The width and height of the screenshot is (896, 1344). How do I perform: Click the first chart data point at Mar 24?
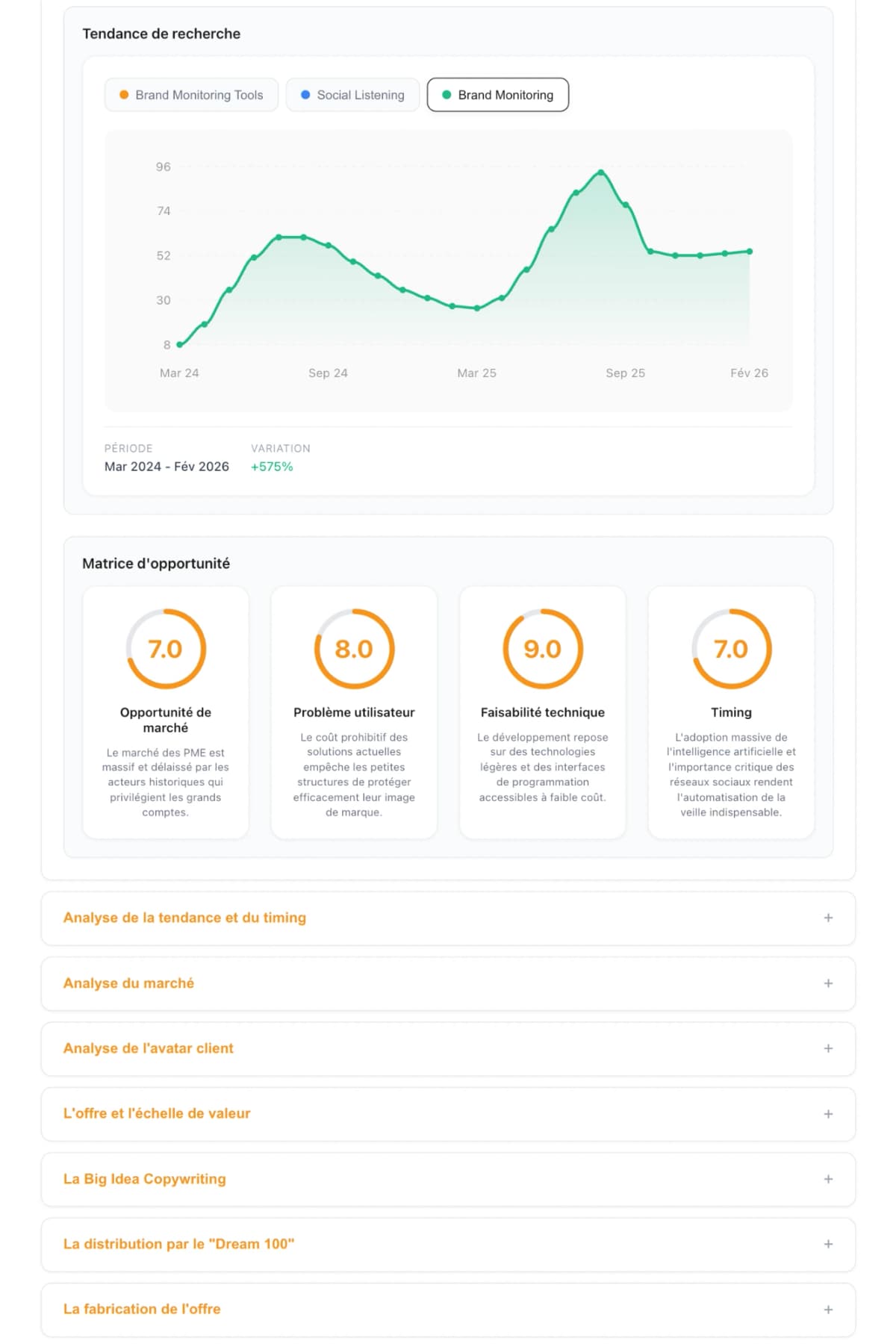[x=179, y=345]
